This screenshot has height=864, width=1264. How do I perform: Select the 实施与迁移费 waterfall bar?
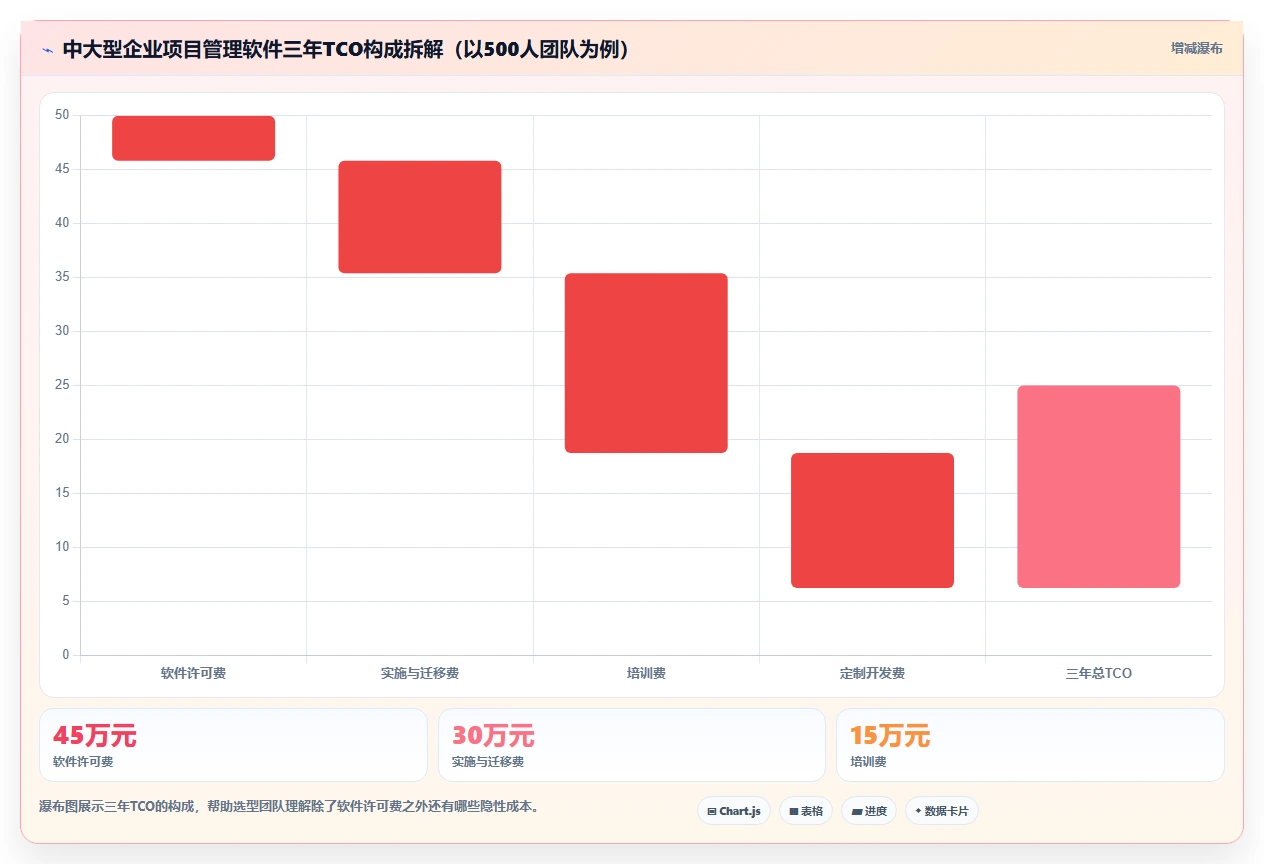pyautogui.click(x=420, y=217)
